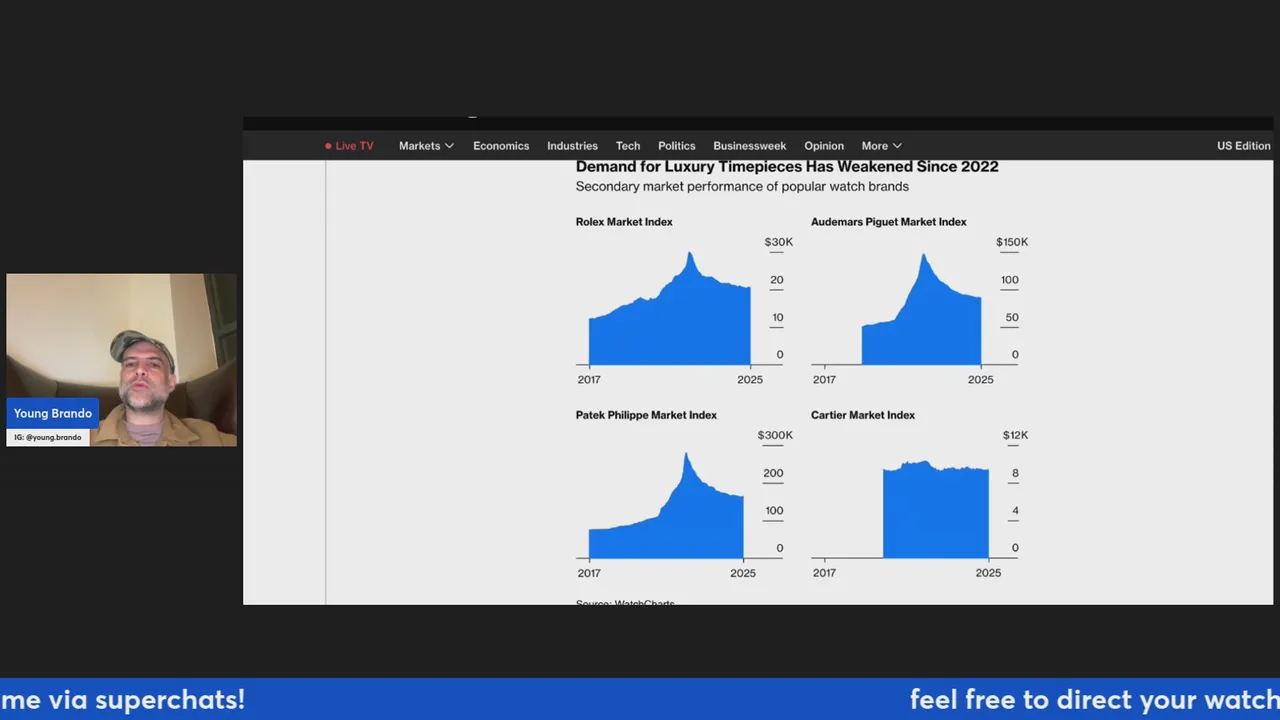Click the chevron next to More
This screenshot has width=1280, height=720.
pos(897,146)
